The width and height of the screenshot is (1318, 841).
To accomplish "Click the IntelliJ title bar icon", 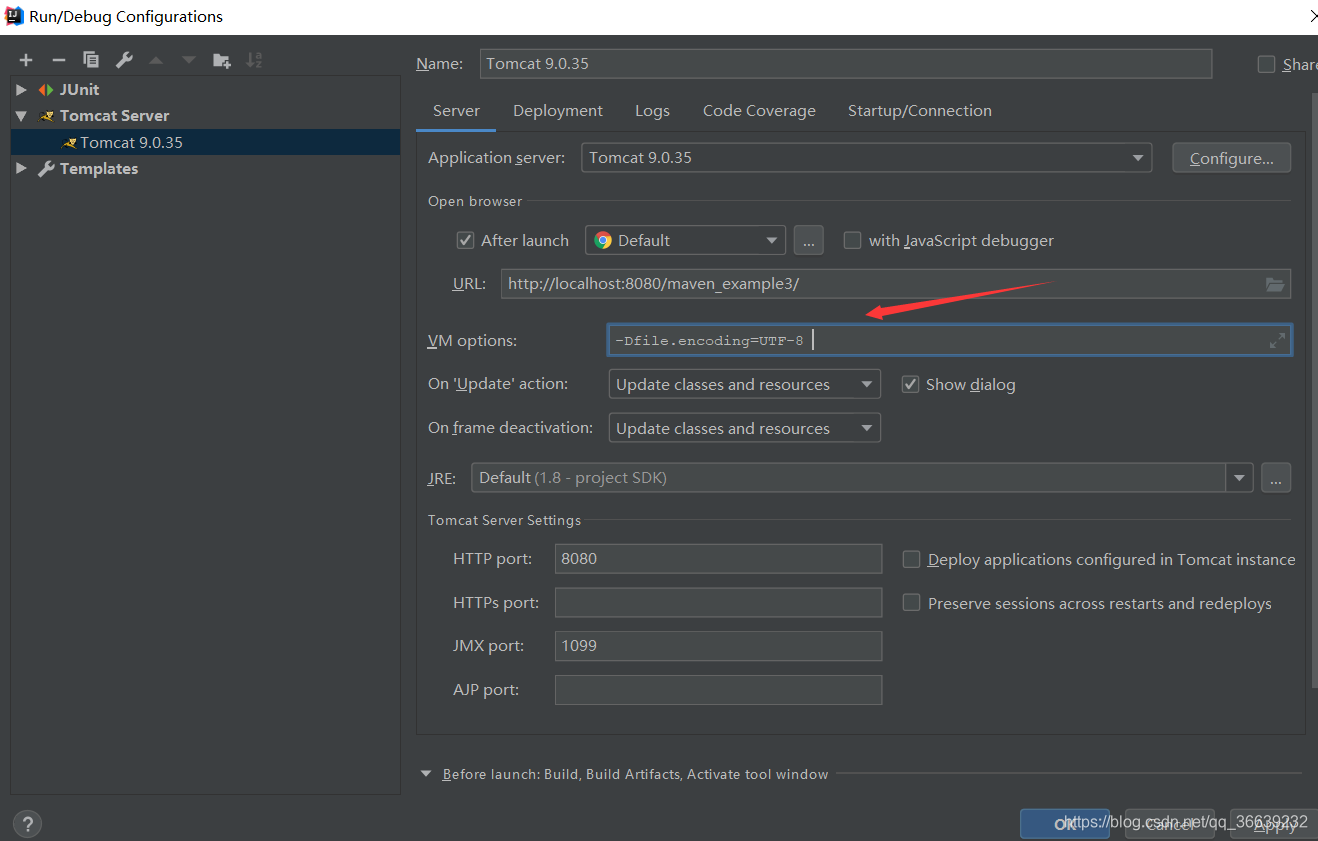I will [14, 16].
